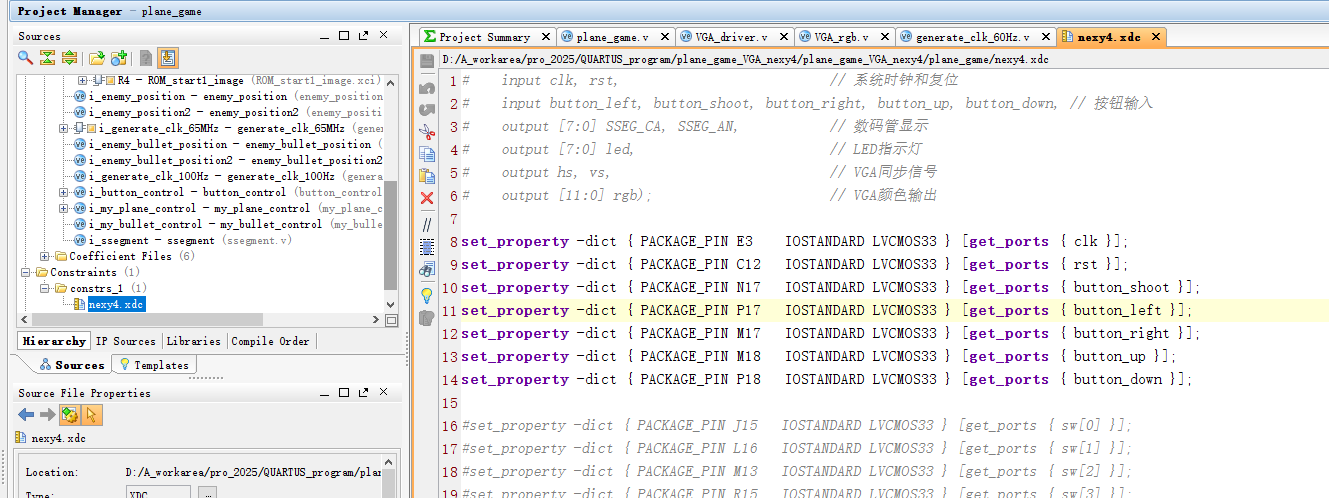The height and width of the screenshot is (498, 1329).
Task: Select i_my_bullet_control source
Action: pos(229,224)
